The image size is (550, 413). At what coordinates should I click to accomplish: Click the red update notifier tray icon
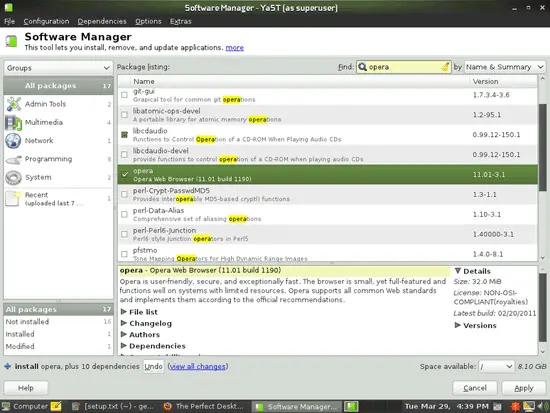tap(515, 406)
